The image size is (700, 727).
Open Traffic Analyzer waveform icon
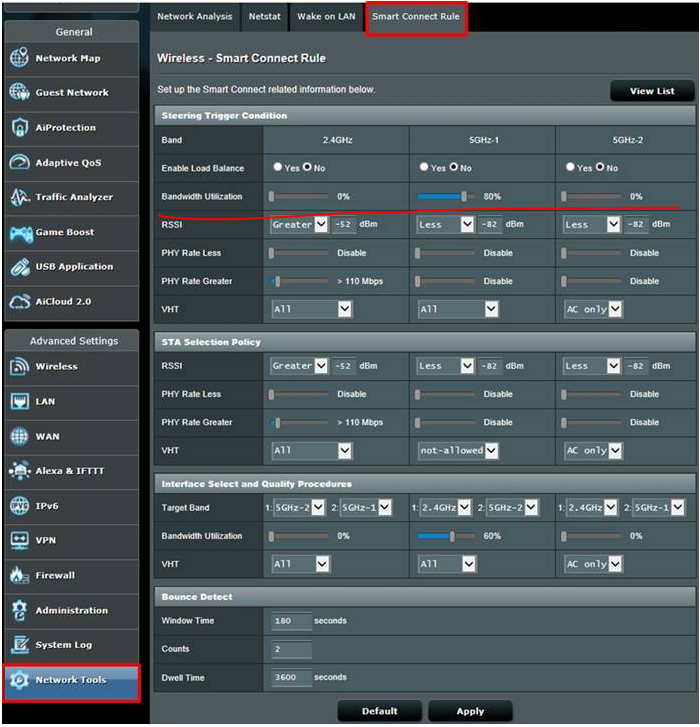(x=20, y=197)
